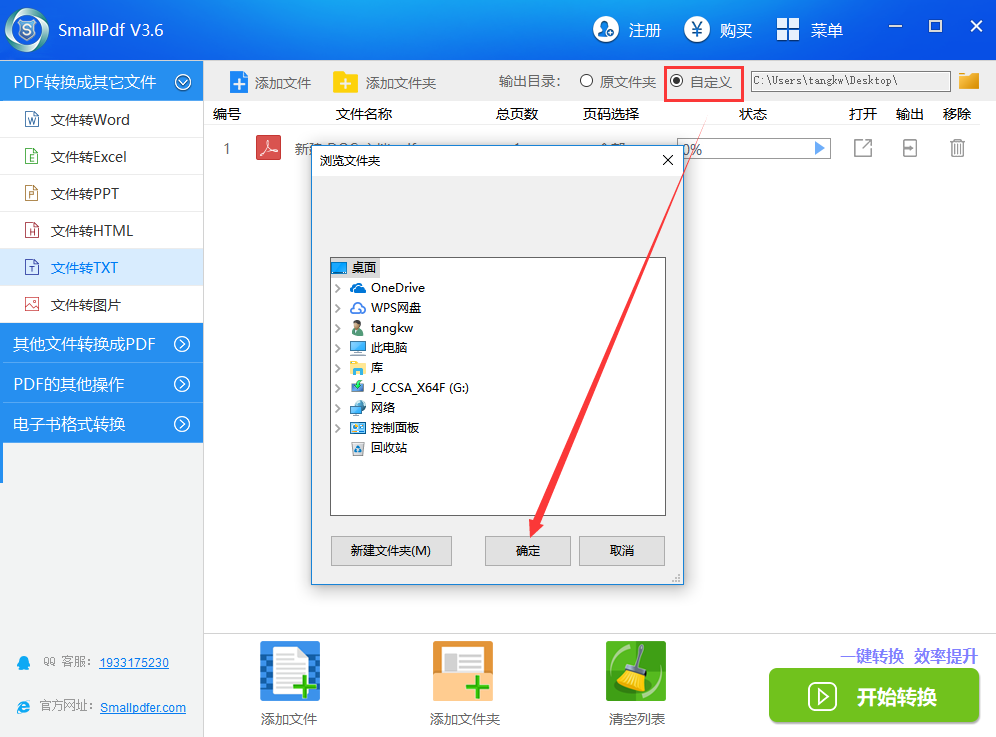Select the 自定义 radio button
Viewport: 996px width, 737px height.
pos(676,81)
